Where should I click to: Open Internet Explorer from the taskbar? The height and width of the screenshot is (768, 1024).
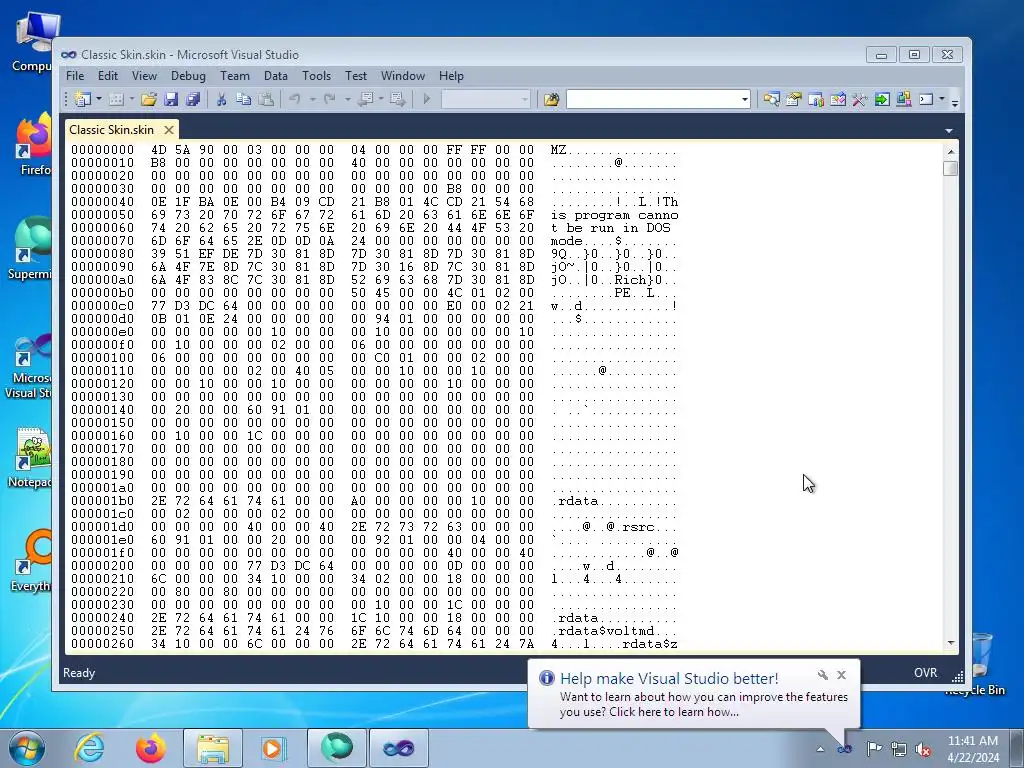(89, 748)
